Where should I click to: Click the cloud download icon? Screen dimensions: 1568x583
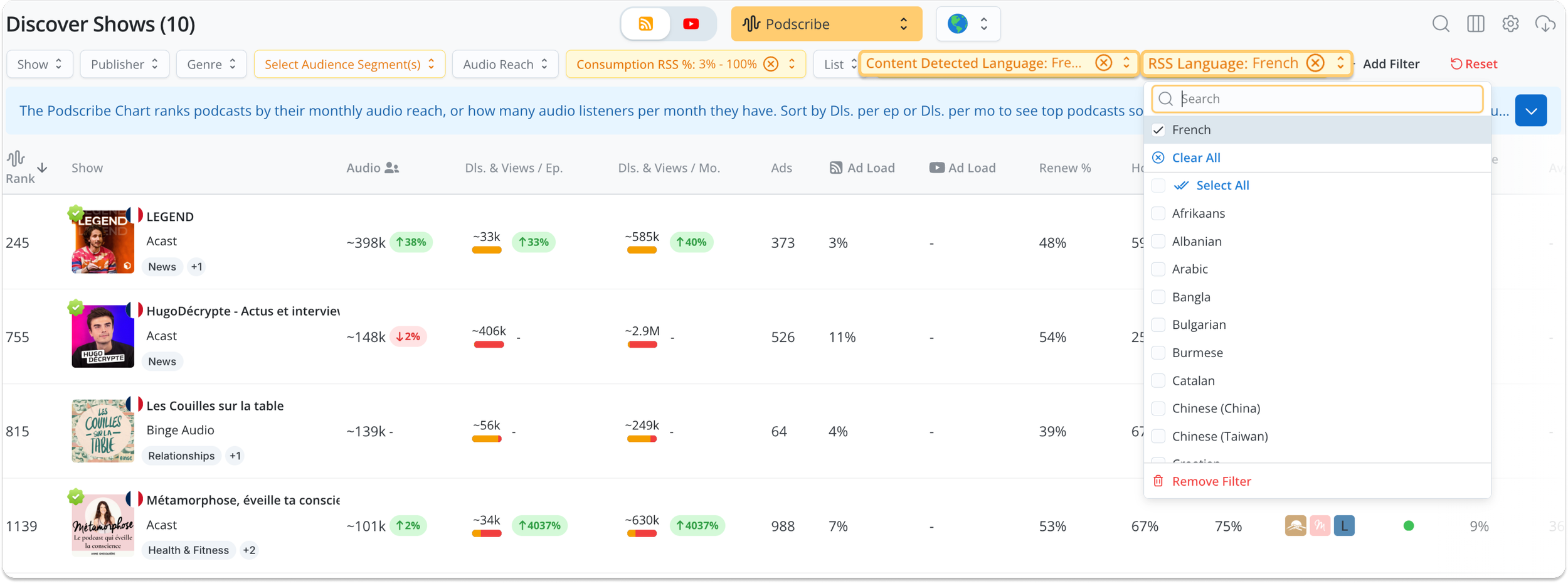point(1545,24)
